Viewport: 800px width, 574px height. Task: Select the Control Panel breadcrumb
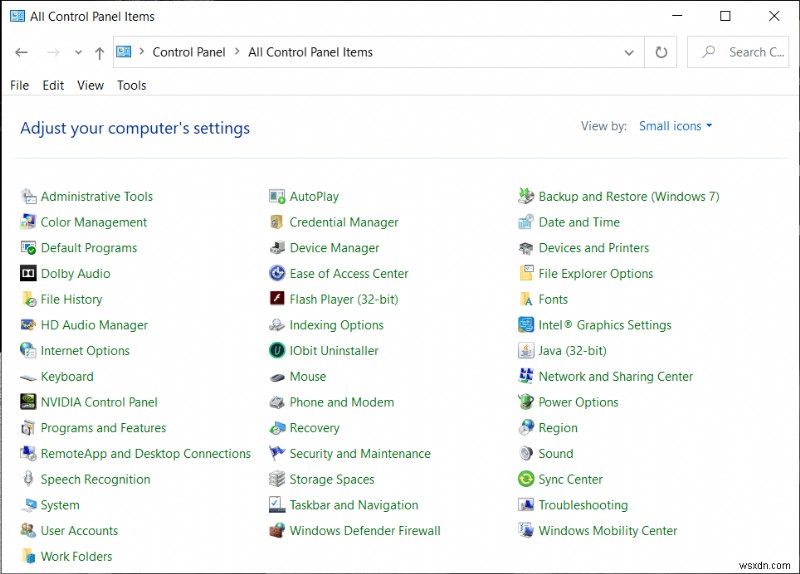pos(189,52)
